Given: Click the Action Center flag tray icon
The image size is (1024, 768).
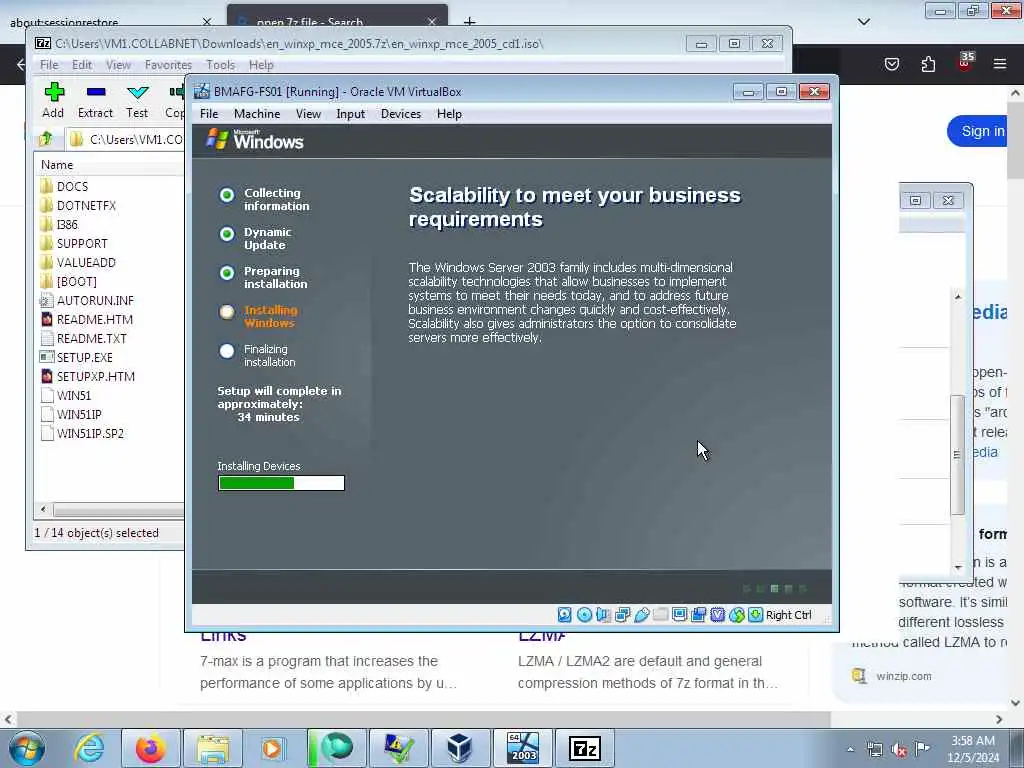Looking at the screenshot, I should tap(922, 749).
